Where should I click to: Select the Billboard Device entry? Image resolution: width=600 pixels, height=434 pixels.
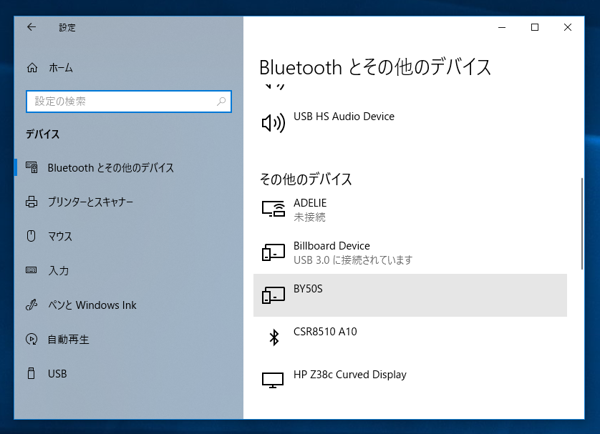point(410,253)
